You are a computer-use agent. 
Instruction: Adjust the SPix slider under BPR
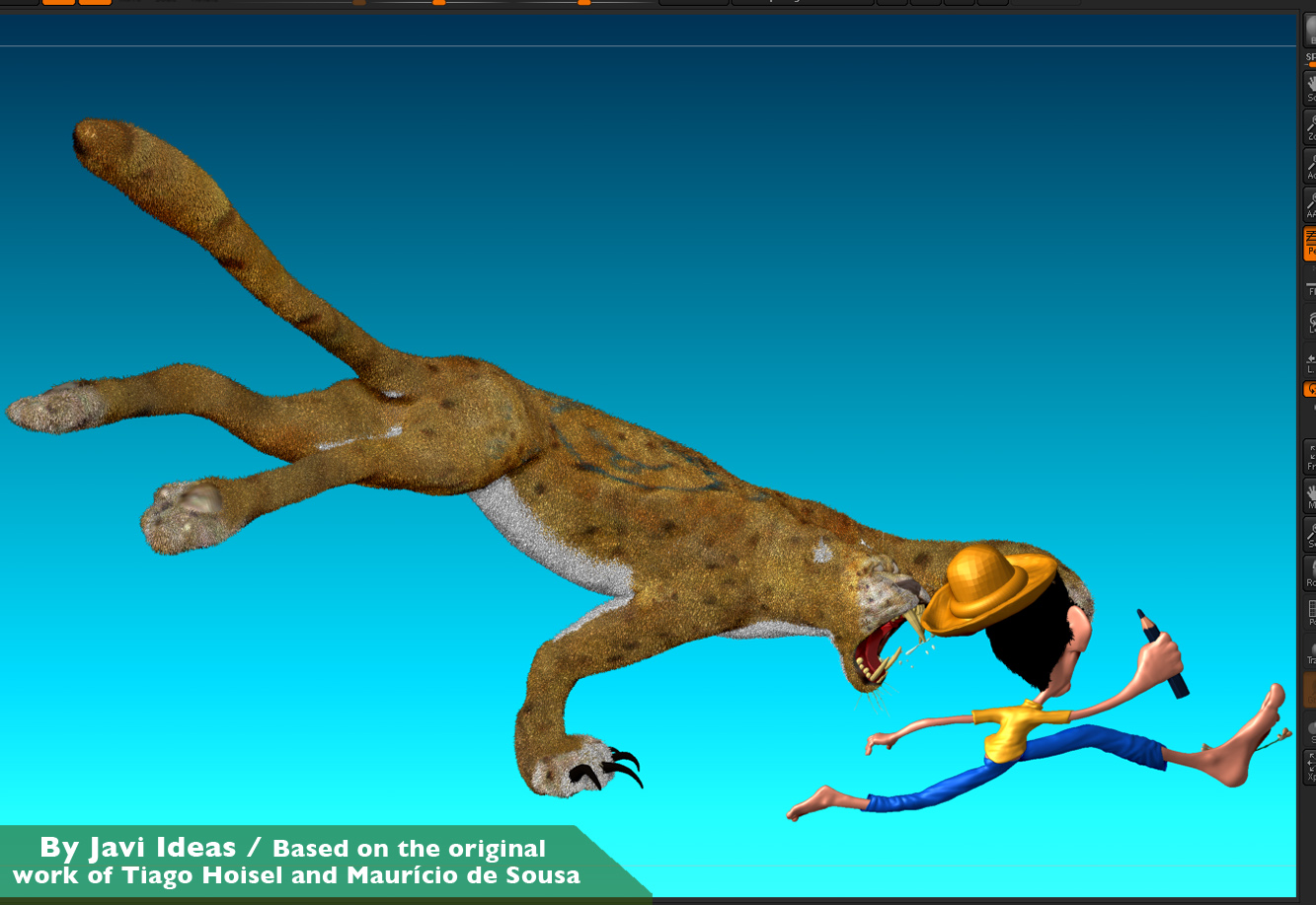[1311, 60]
